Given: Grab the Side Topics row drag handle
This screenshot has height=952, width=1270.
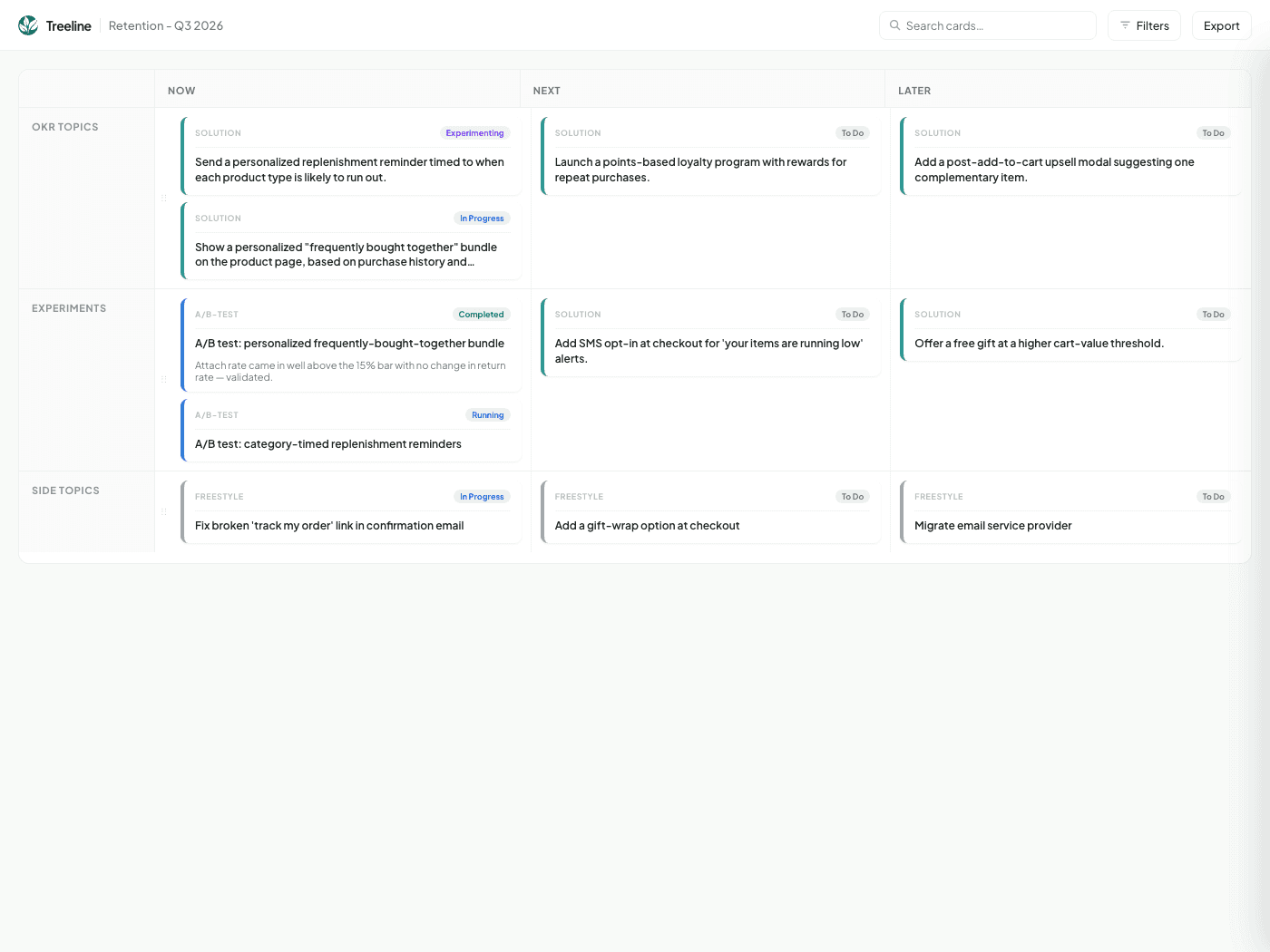Looking at the screenshot, I should 164,511.
